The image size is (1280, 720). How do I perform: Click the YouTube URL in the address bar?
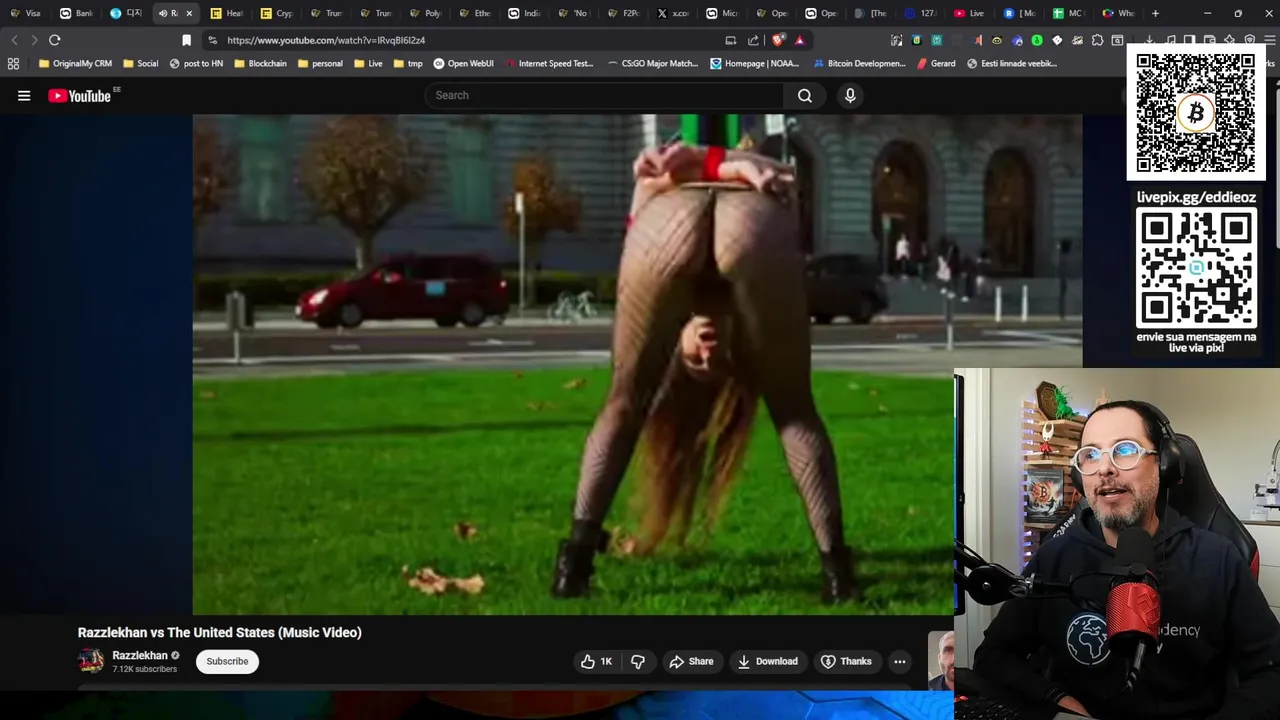pyautogui.click(x=326, y=40)
